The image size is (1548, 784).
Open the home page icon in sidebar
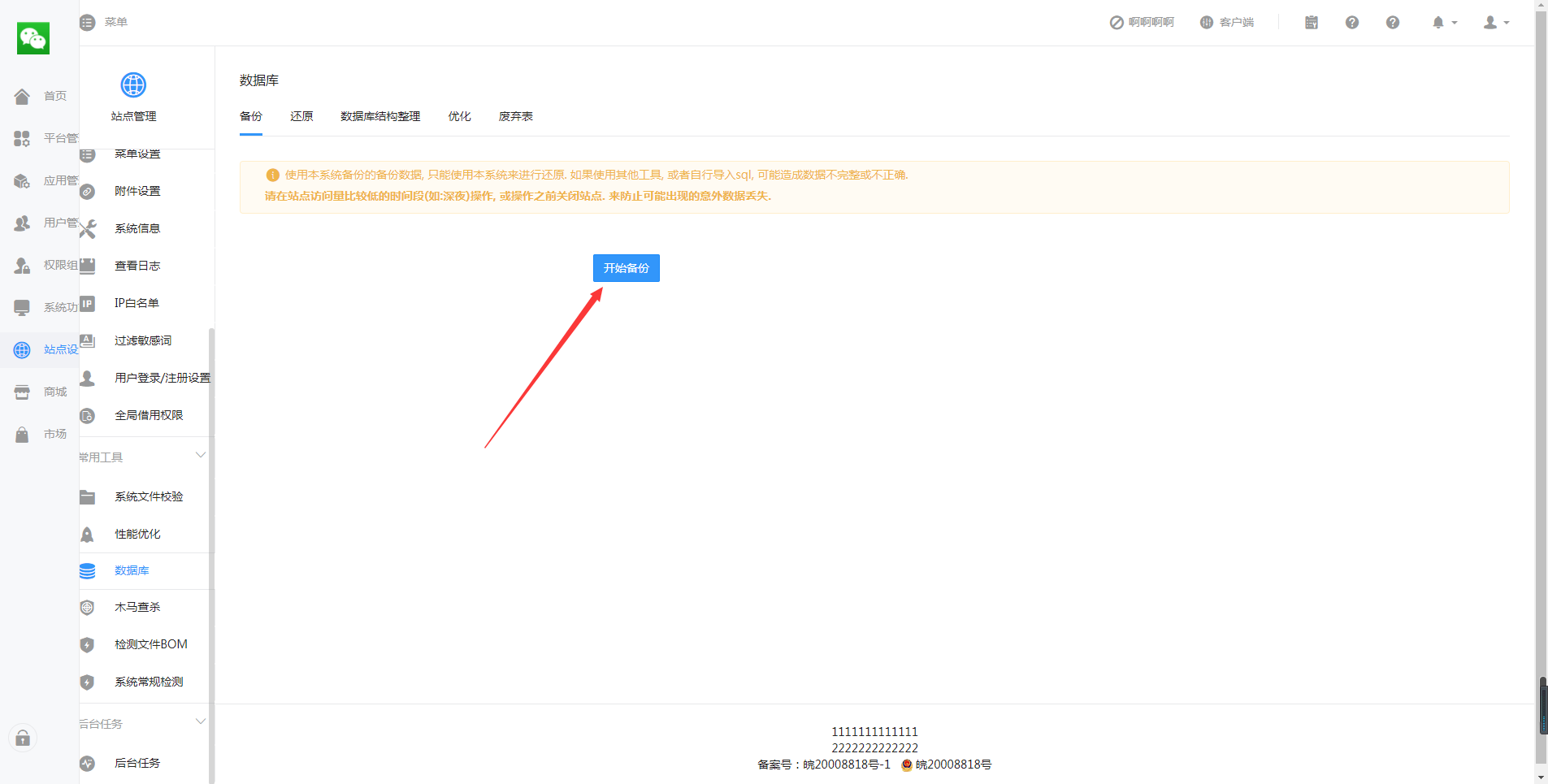click(x=22, y=96)
